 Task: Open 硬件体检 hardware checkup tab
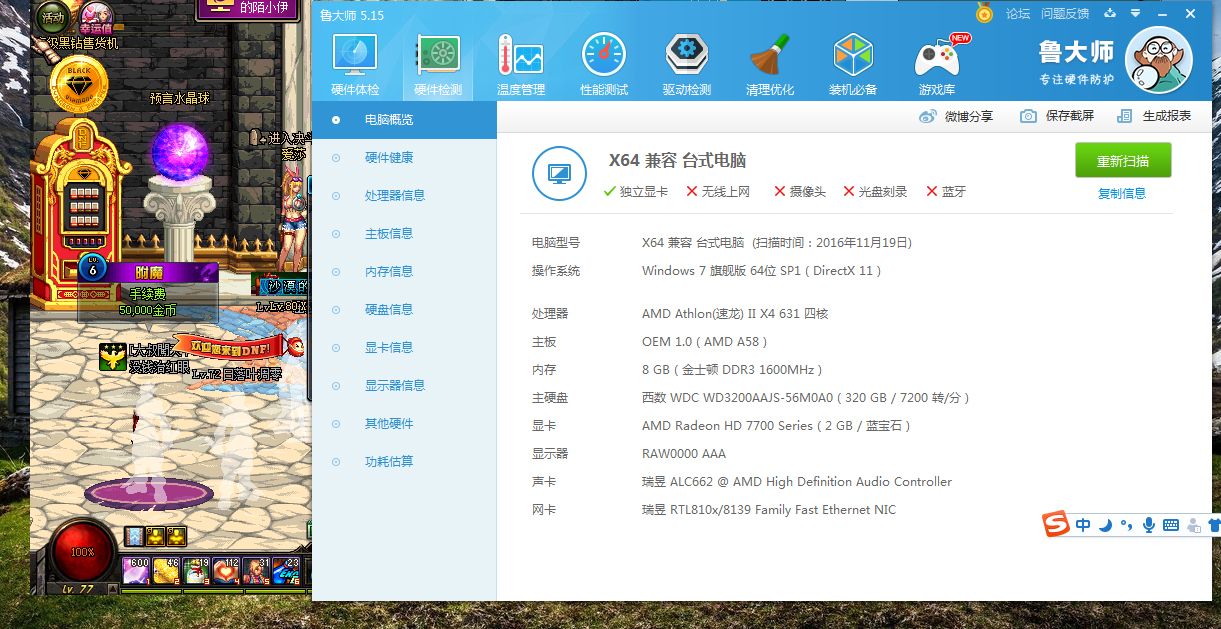click(355, 65)
